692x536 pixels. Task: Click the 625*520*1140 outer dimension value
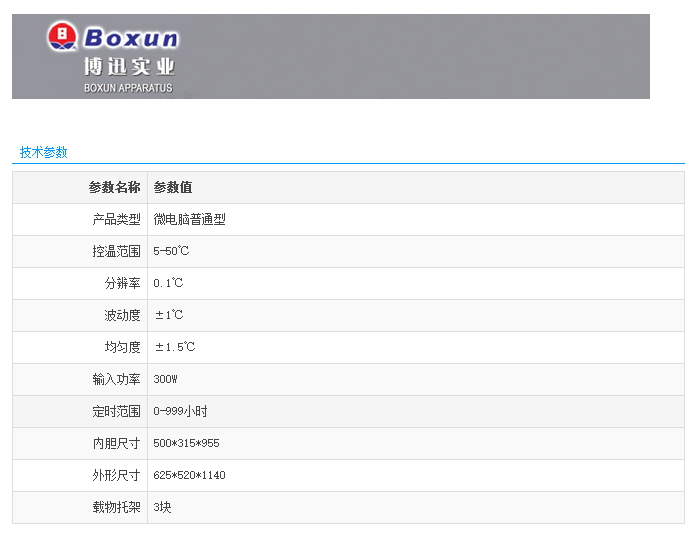pos(189,475)
